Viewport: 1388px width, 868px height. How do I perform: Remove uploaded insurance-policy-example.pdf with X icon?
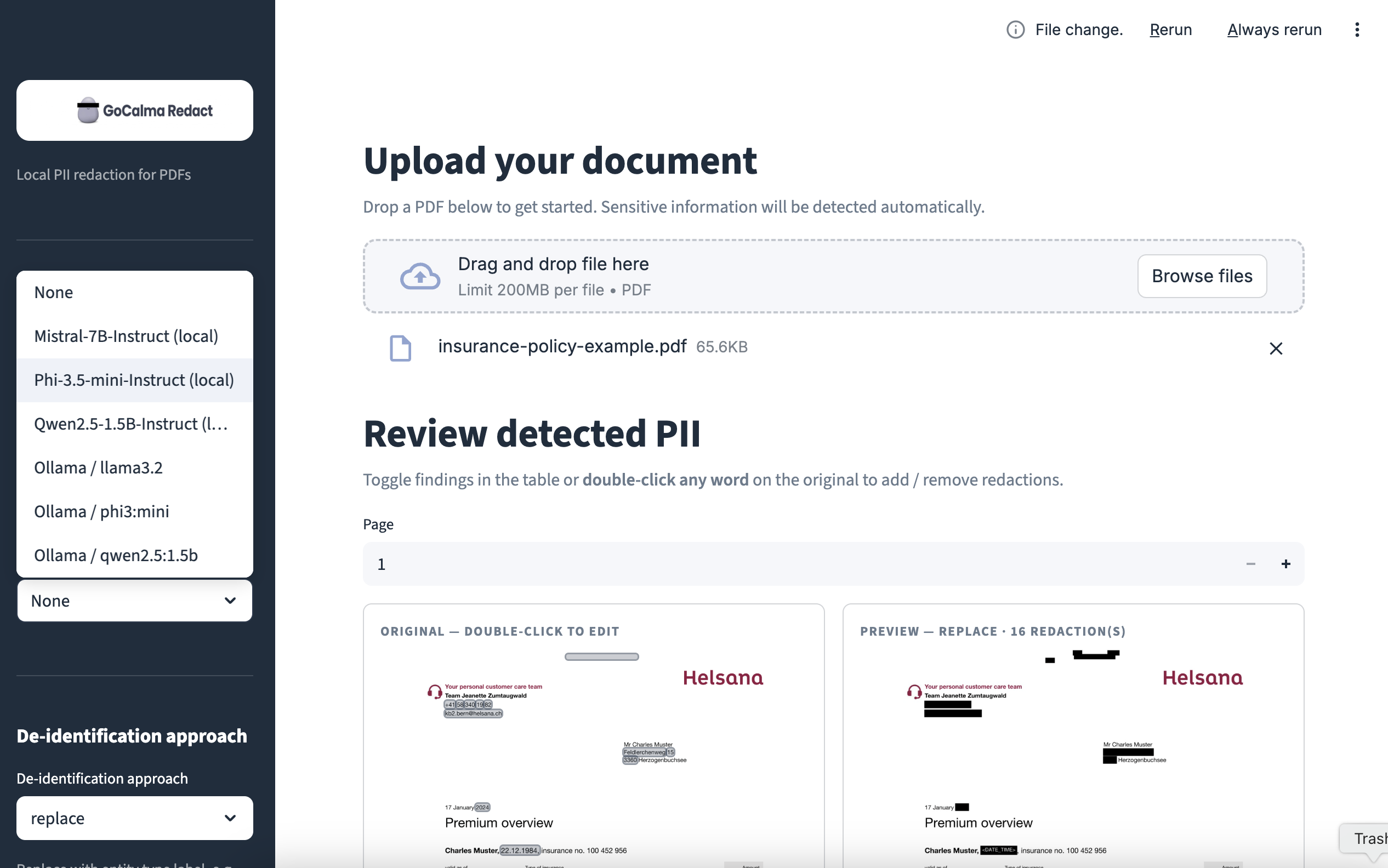tap(1275, 349)
